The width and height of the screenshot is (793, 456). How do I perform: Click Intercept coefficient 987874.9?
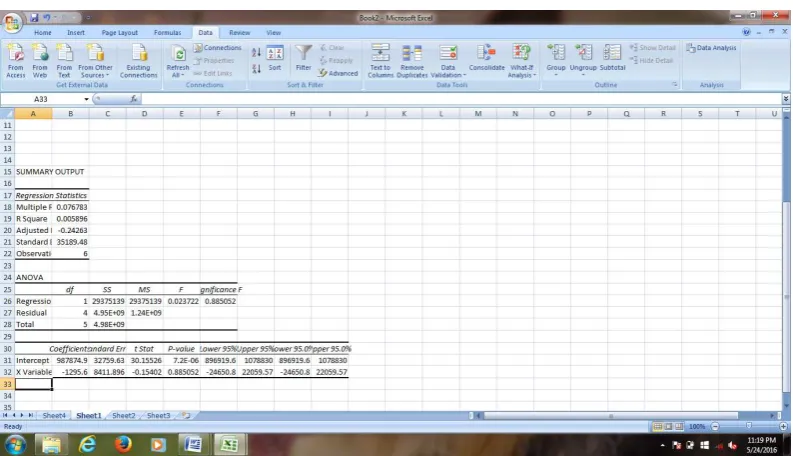[x=71, y=360]
